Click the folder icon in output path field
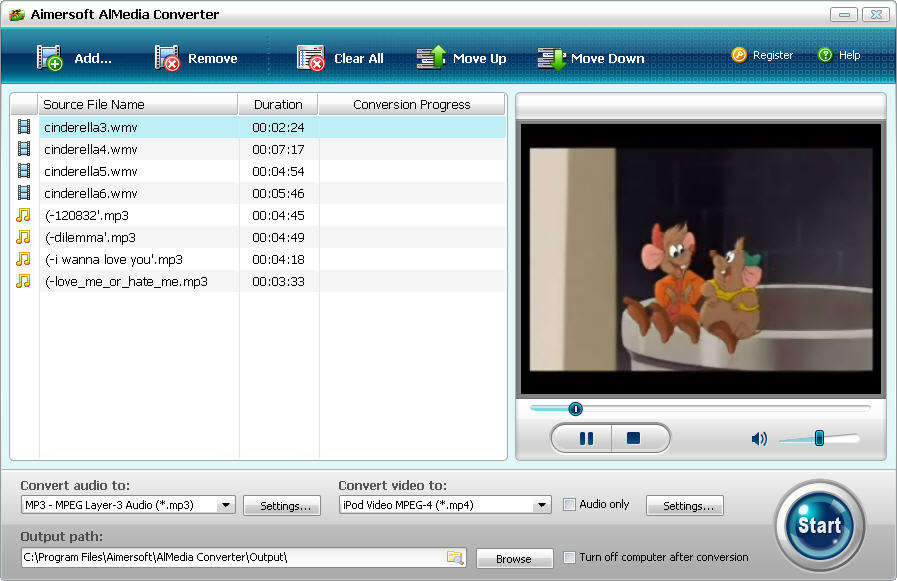Screen dimensions: 897x581 (x=455, y=557)
